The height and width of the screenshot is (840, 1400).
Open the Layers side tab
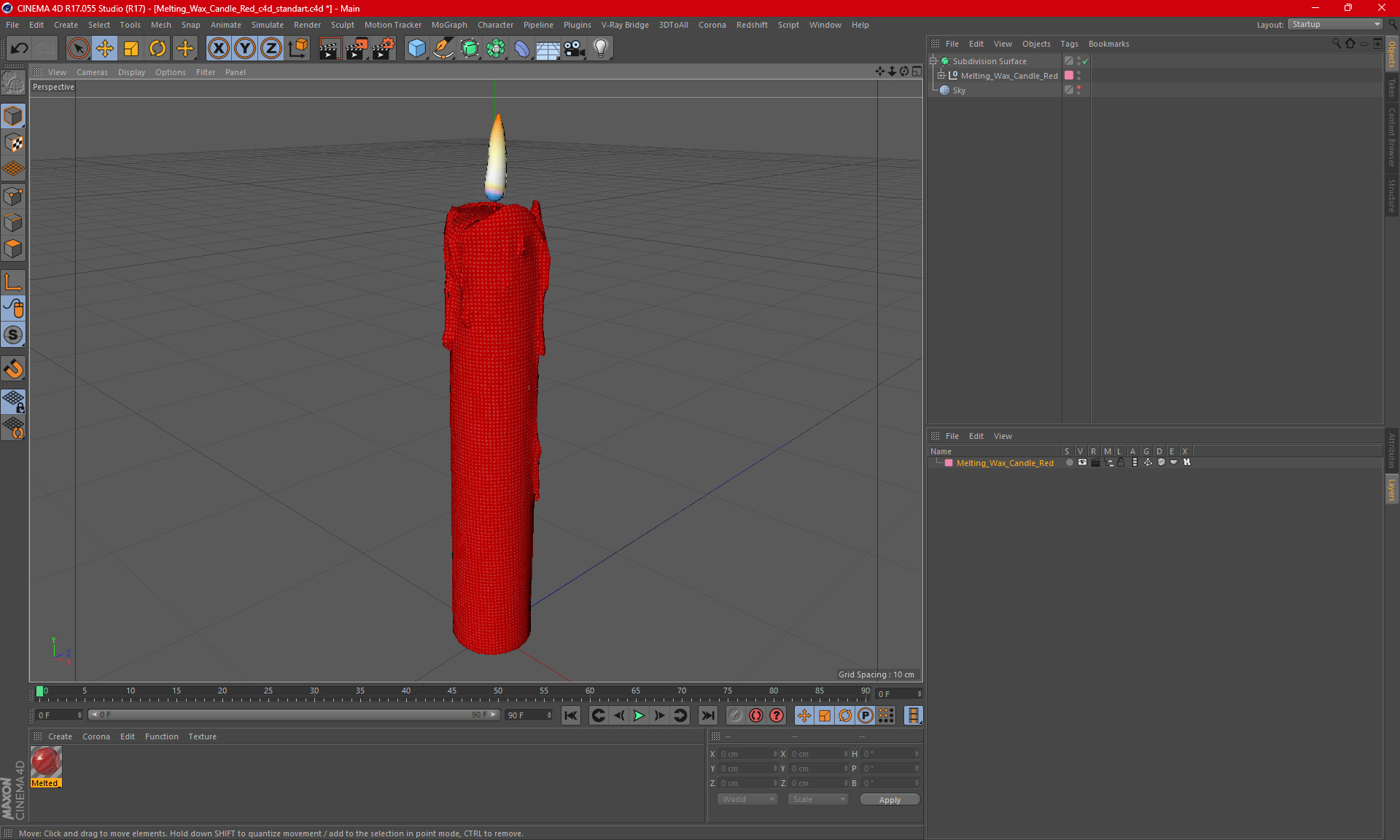[1391, 489]
